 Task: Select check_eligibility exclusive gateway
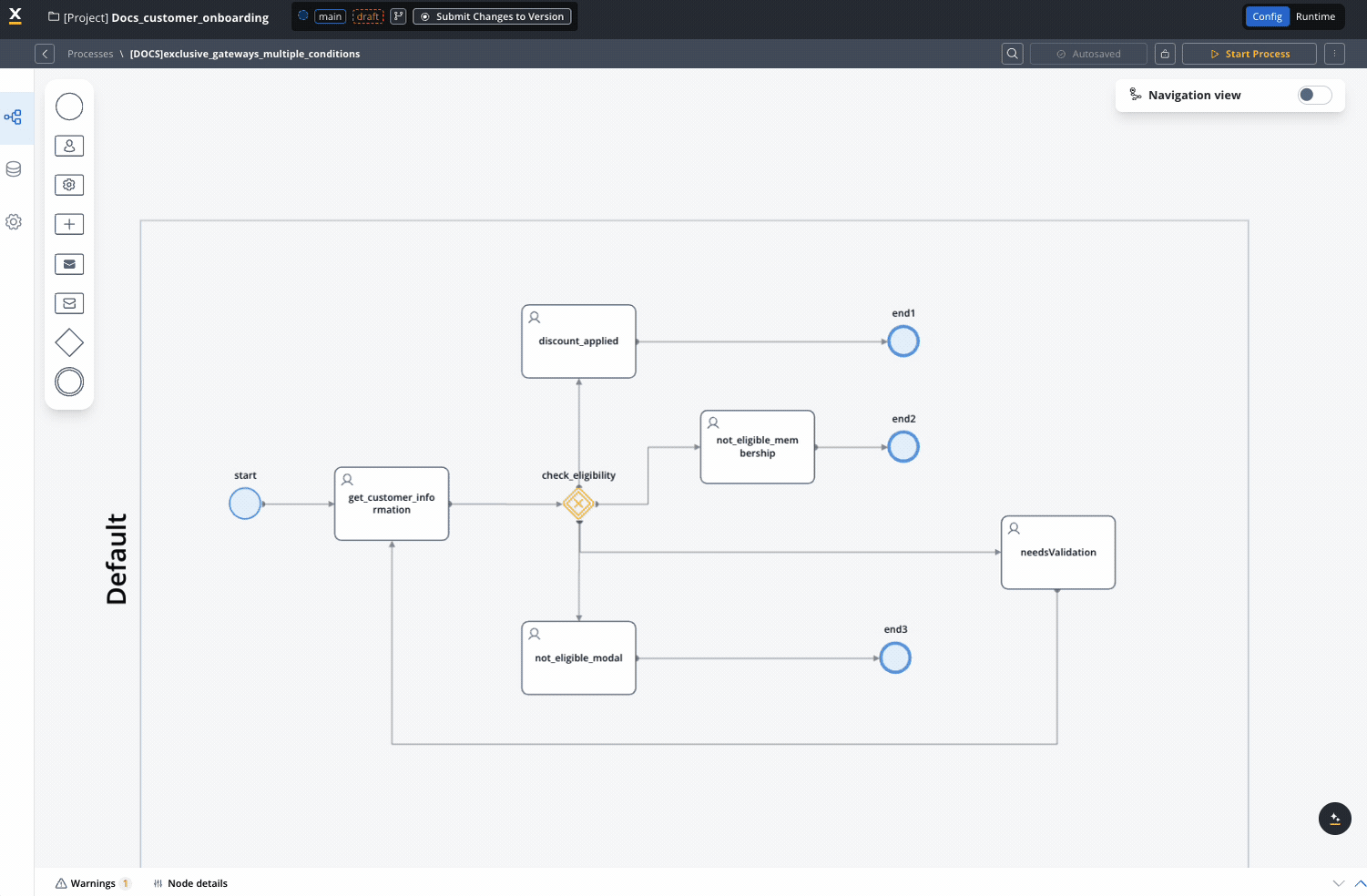[578, 504]
